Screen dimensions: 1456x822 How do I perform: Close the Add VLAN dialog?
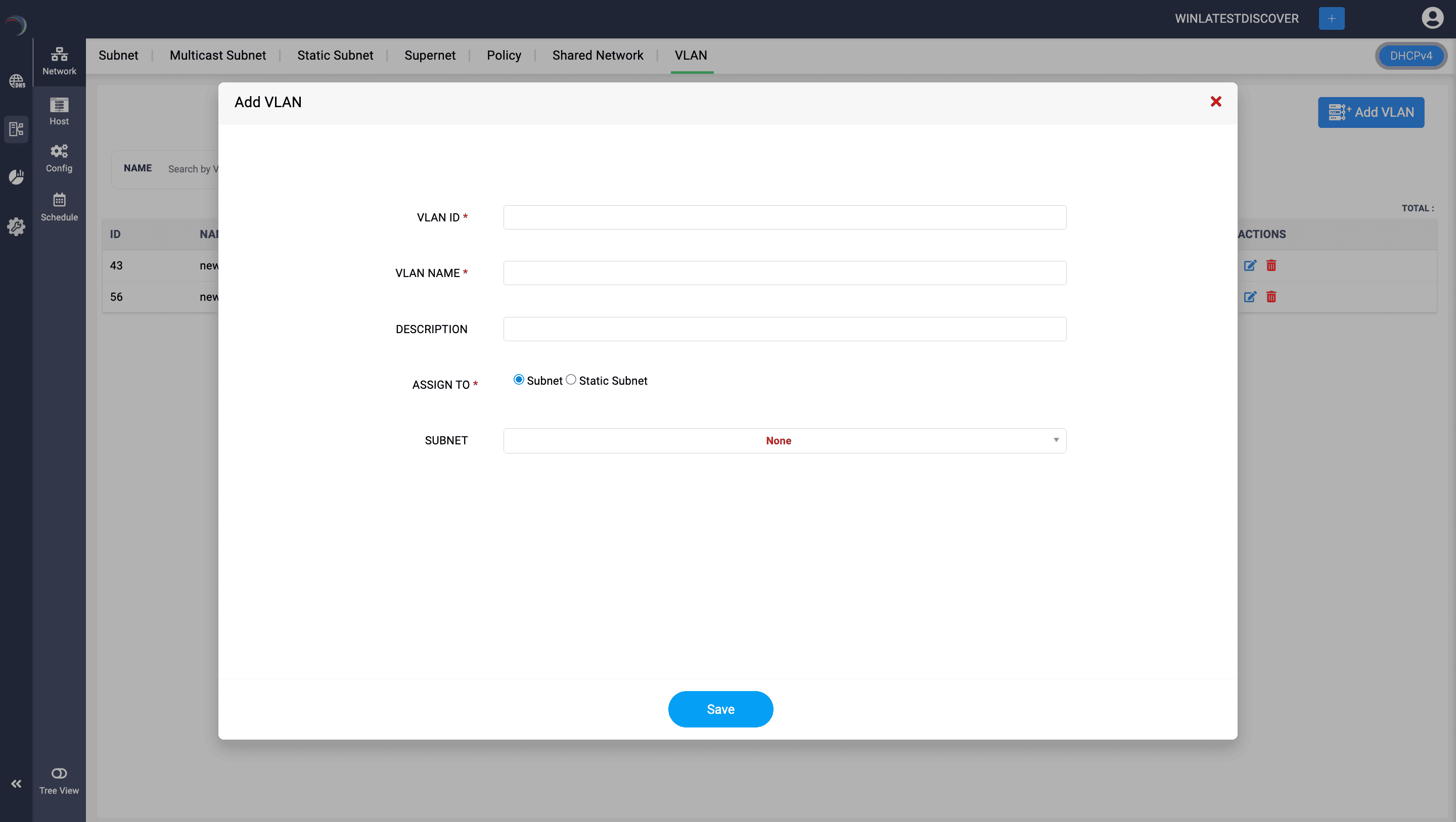point(1216,102)
